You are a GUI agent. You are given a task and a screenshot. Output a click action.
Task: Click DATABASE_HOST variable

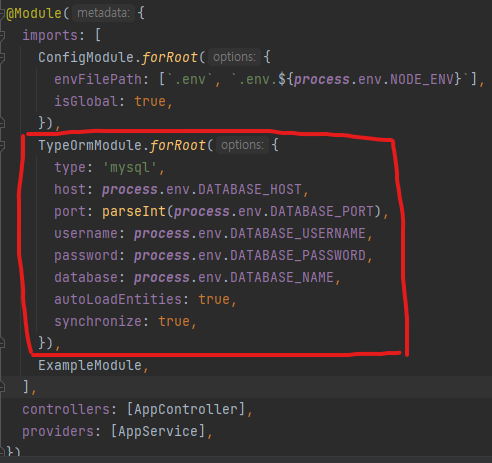(250, 189)
